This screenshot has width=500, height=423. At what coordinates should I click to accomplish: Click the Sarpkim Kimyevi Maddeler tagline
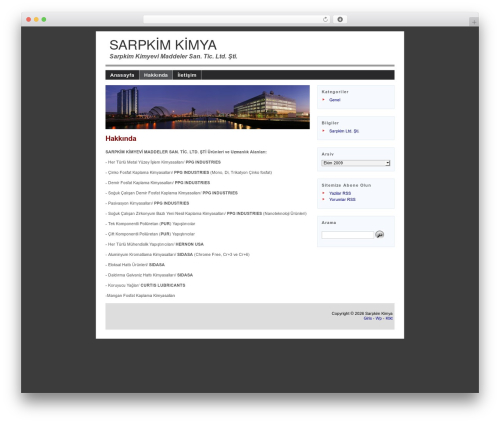tap(173, 56)
